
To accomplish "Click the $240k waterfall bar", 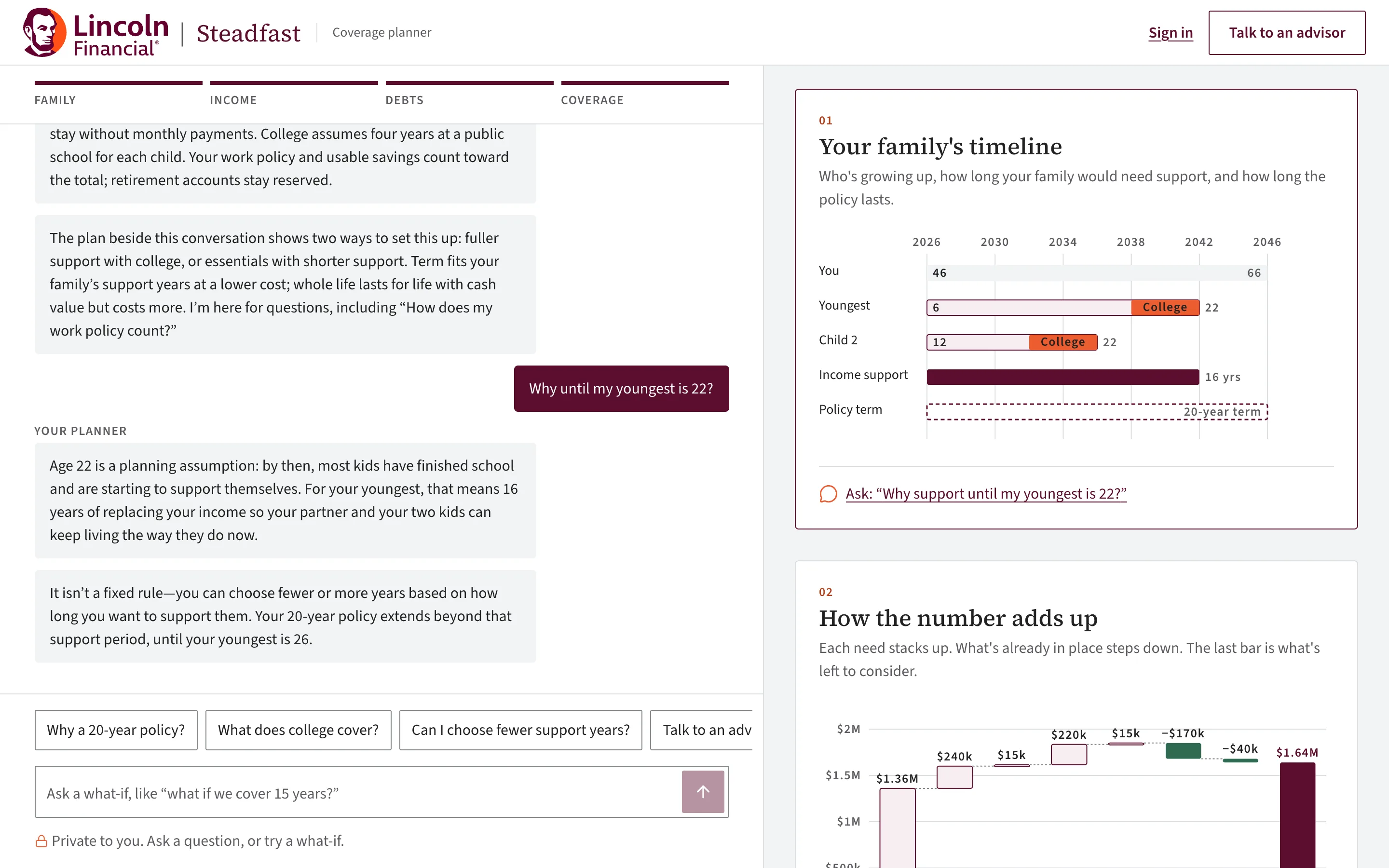I will 954,777.
